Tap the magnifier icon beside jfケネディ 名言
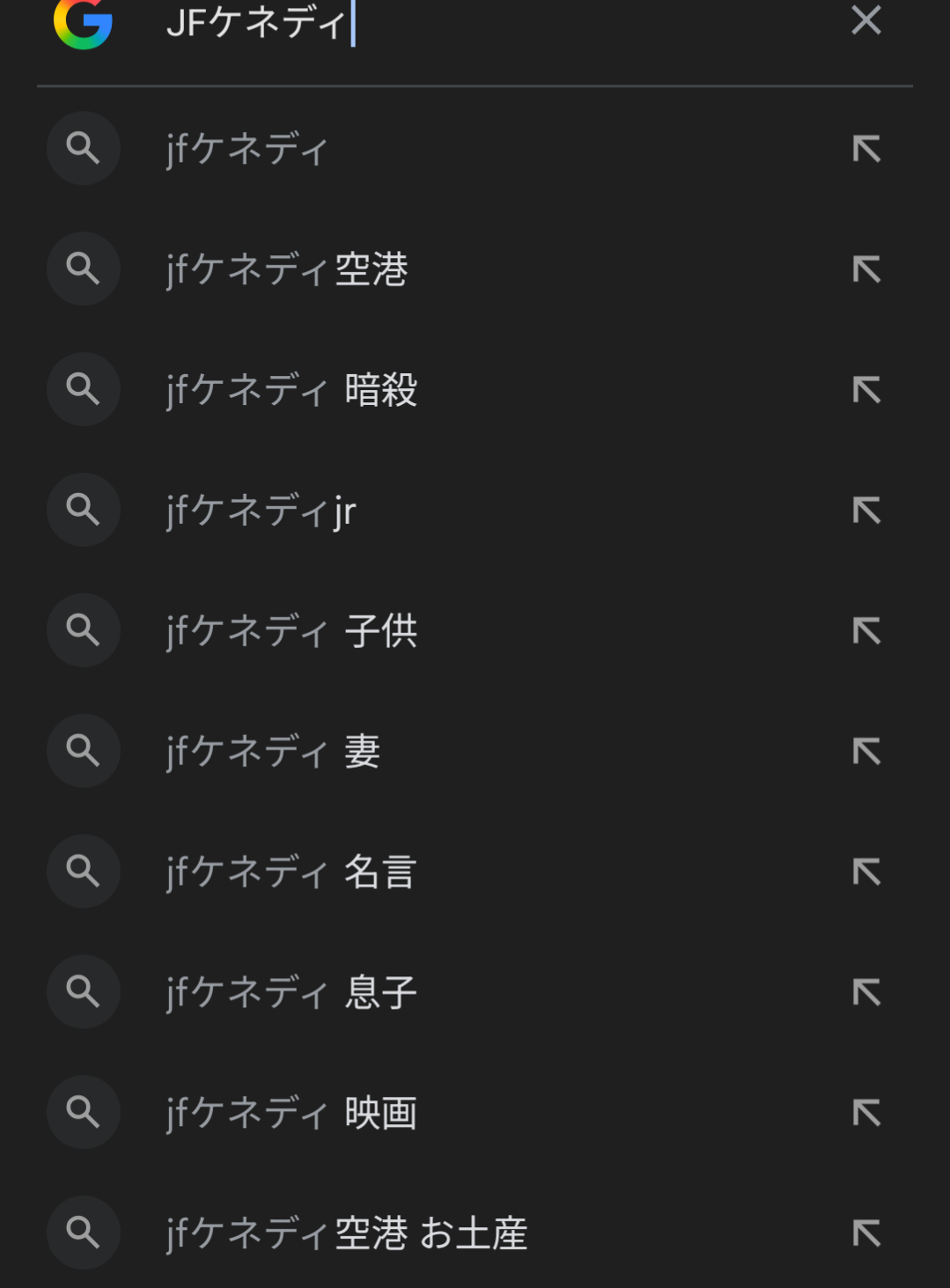Screen dimensions: 950x1288 tap(83, 872)
